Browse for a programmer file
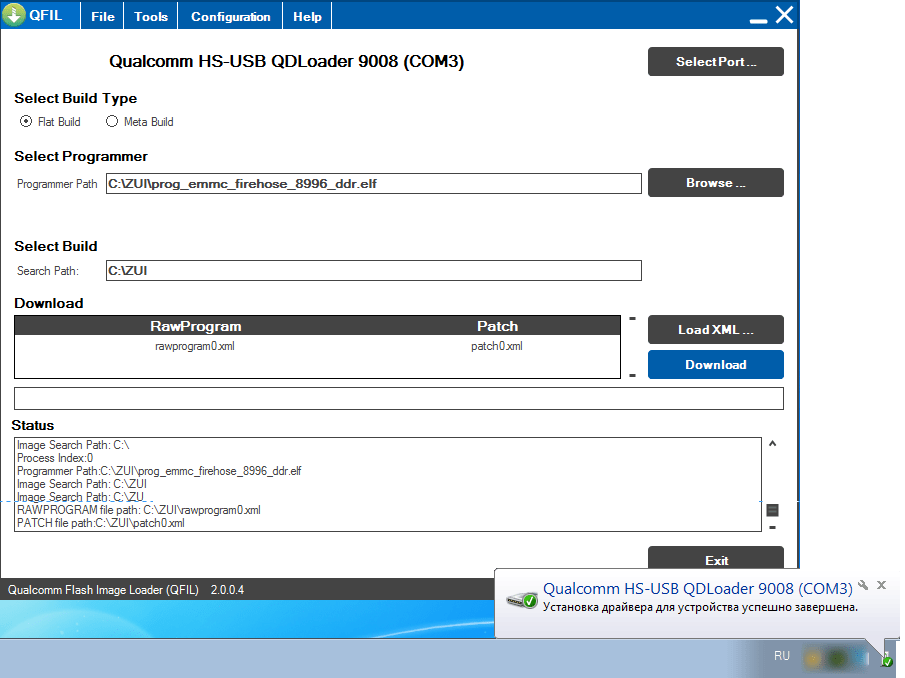This screenshot has height=678, width=905. (716, 183)
